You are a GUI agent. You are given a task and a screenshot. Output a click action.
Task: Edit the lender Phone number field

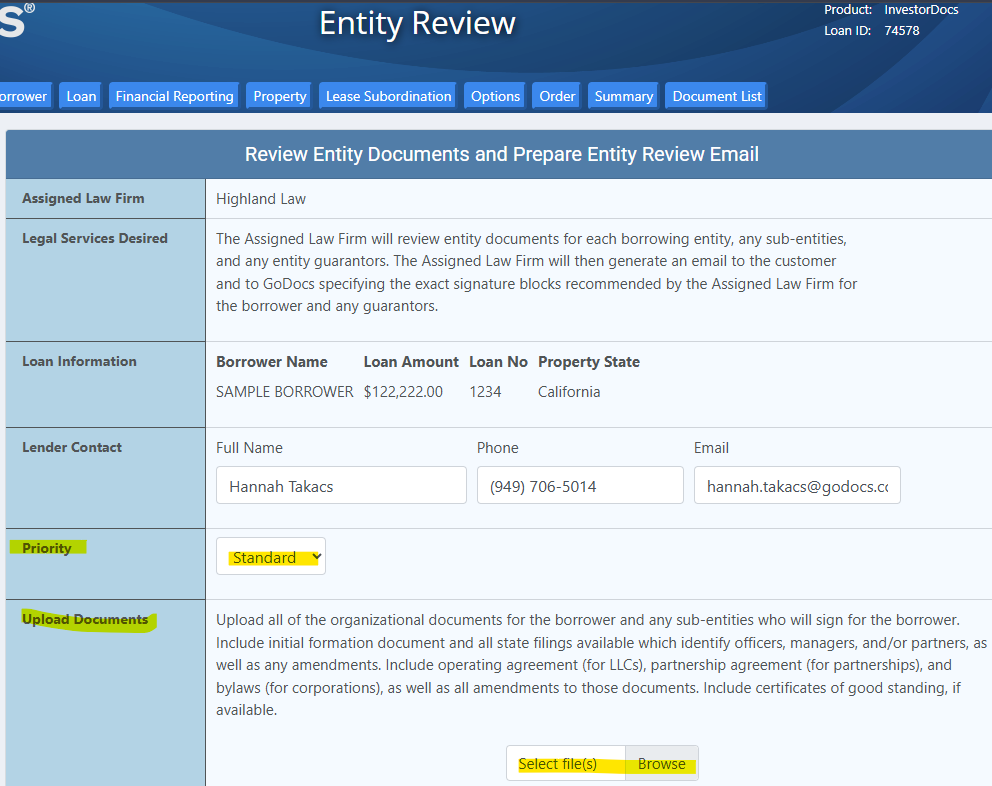coord(580,485)
